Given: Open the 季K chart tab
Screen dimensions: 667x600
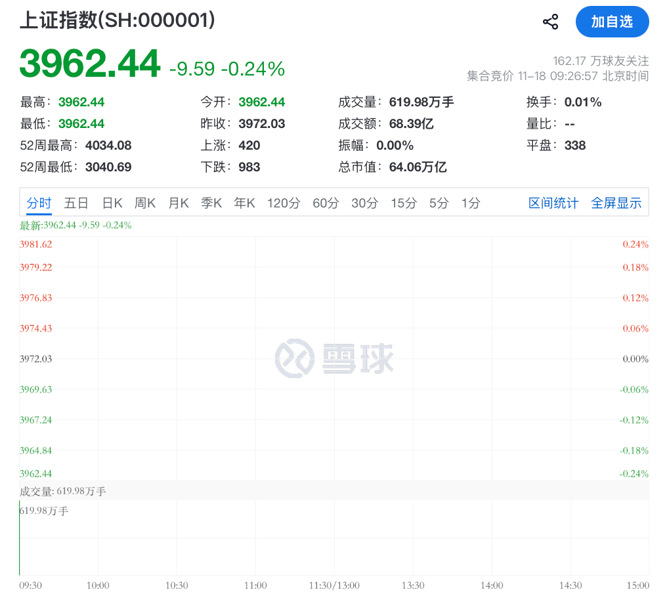Looking at the screenshot, I should (211, 203).
